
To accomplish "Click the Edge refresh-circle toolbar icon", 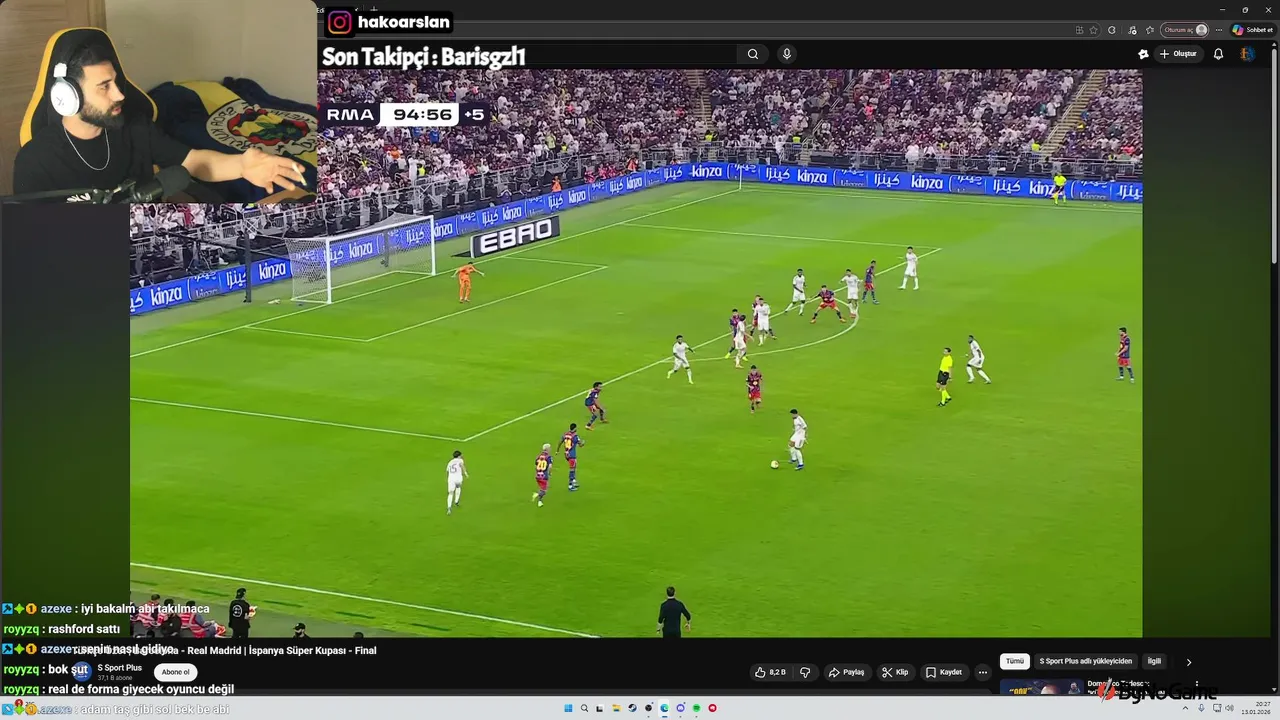I will [1111, 30].
